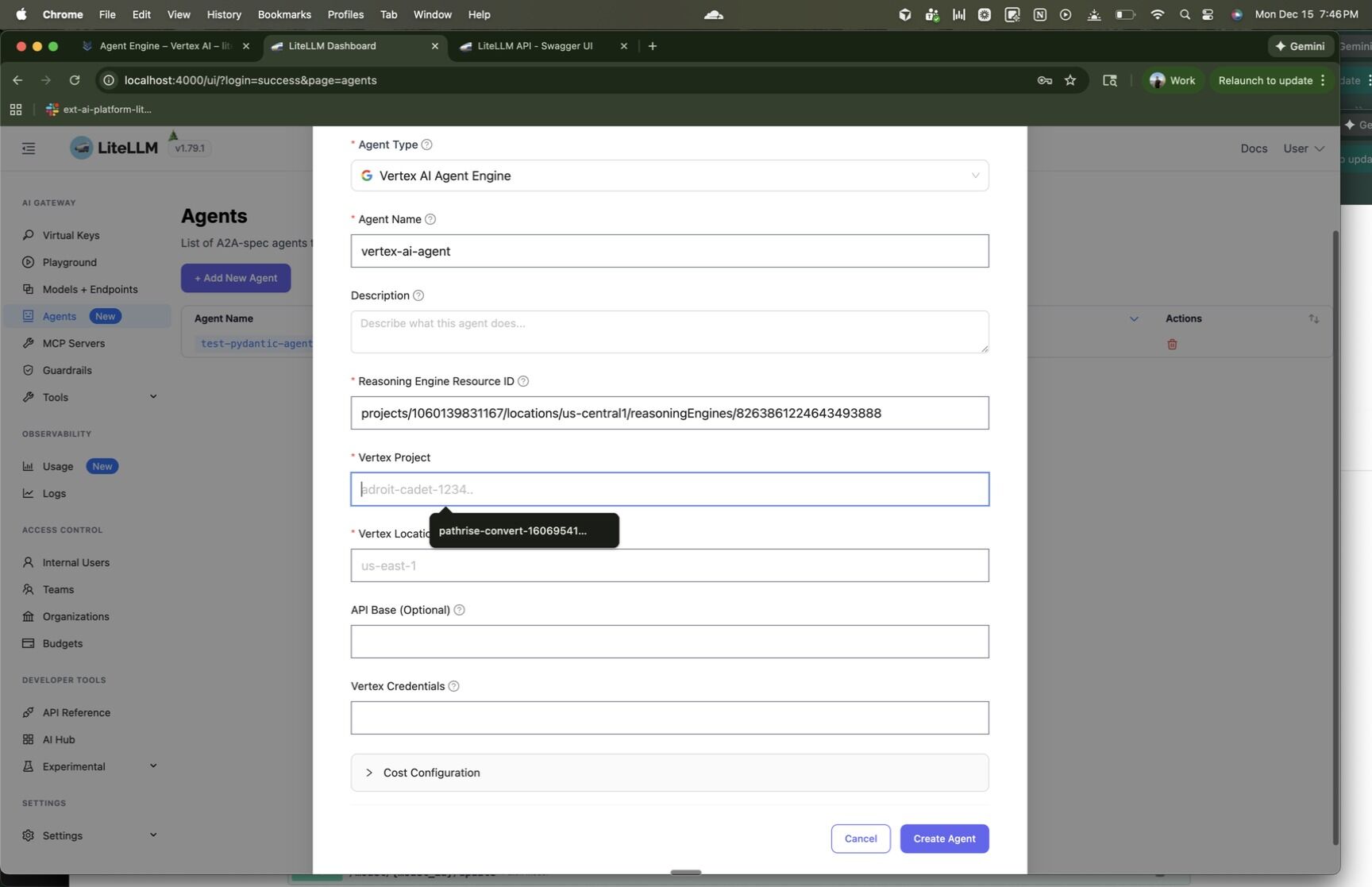Click the Vertex Credentials help icon
Screen dimensions: 1372x887
[453, 686]
